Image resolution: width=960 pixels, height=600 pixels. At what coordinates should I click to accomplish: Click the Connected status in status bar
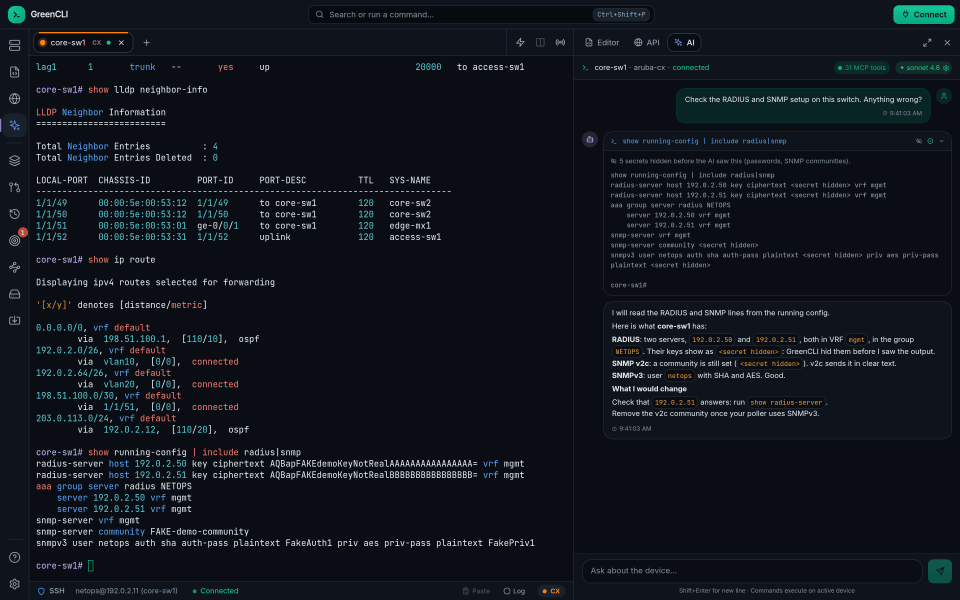[215, 591]
